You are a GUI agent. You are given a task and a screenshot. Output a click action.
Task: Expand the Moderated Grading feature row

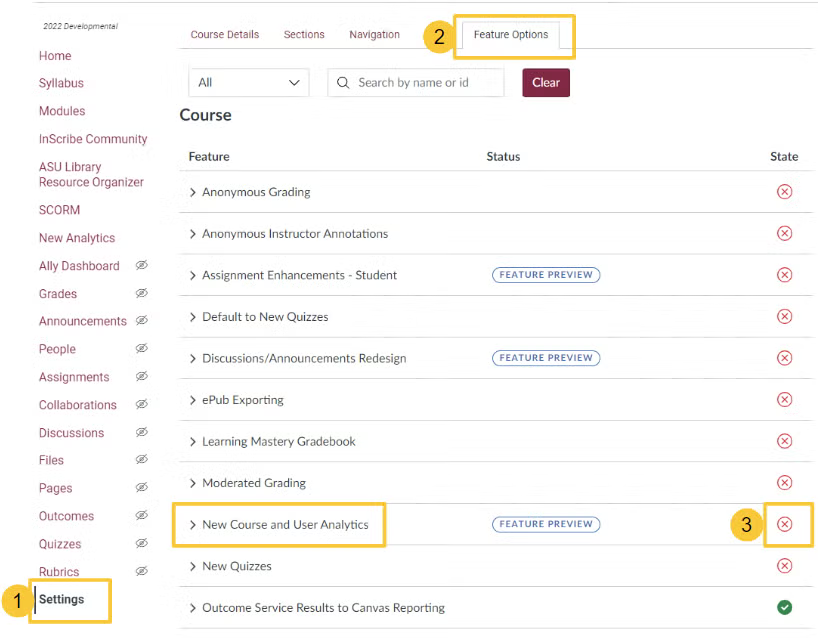(193, 483)
